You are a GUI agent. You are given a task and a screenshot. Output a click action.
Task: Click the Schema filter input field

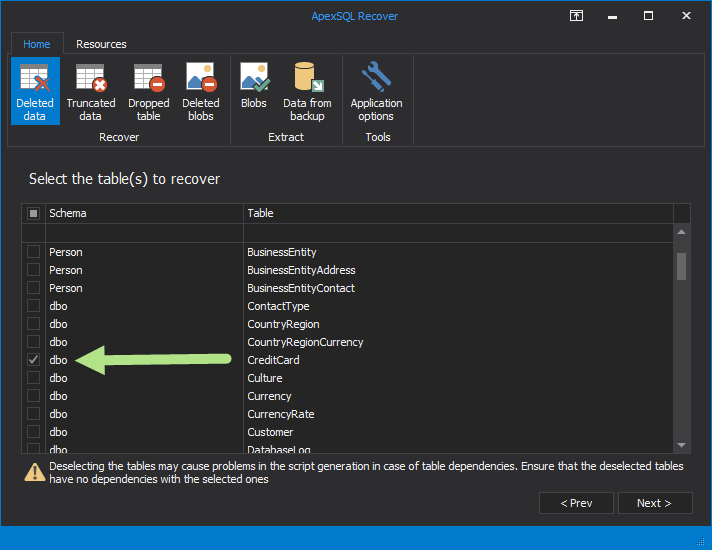pos(144,233)
